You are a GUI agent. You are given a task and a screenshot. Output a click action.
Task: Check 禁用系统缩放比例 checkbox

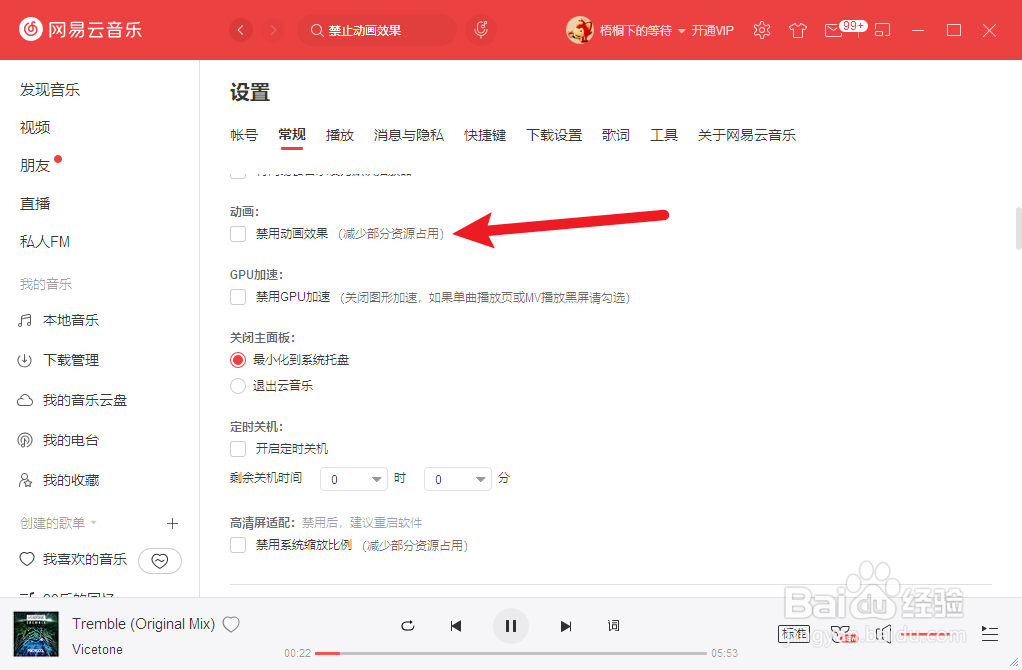238,545
